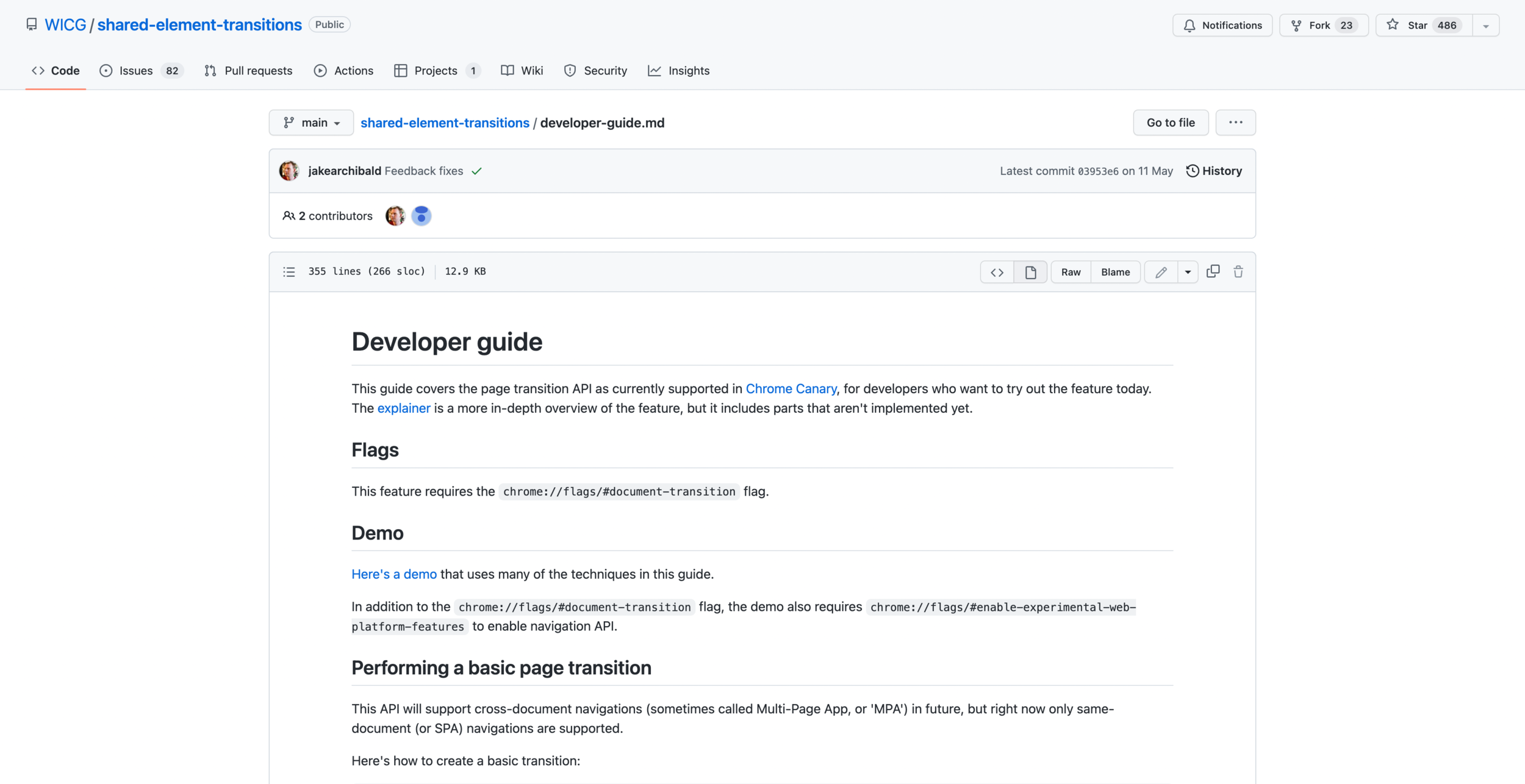Open the Chrome Canary link
1525x784 pixels.
[791, 388]
